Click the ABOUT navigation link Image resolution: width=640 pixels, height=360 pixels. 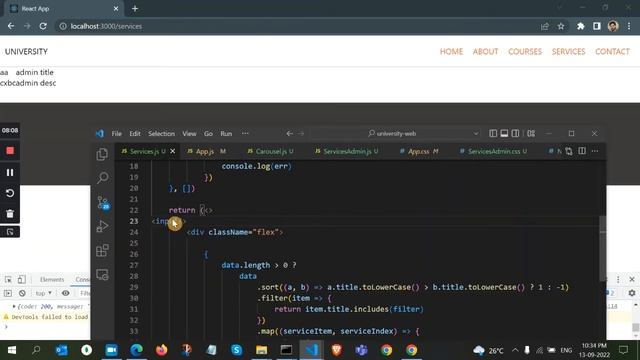[x=485, y=51]
